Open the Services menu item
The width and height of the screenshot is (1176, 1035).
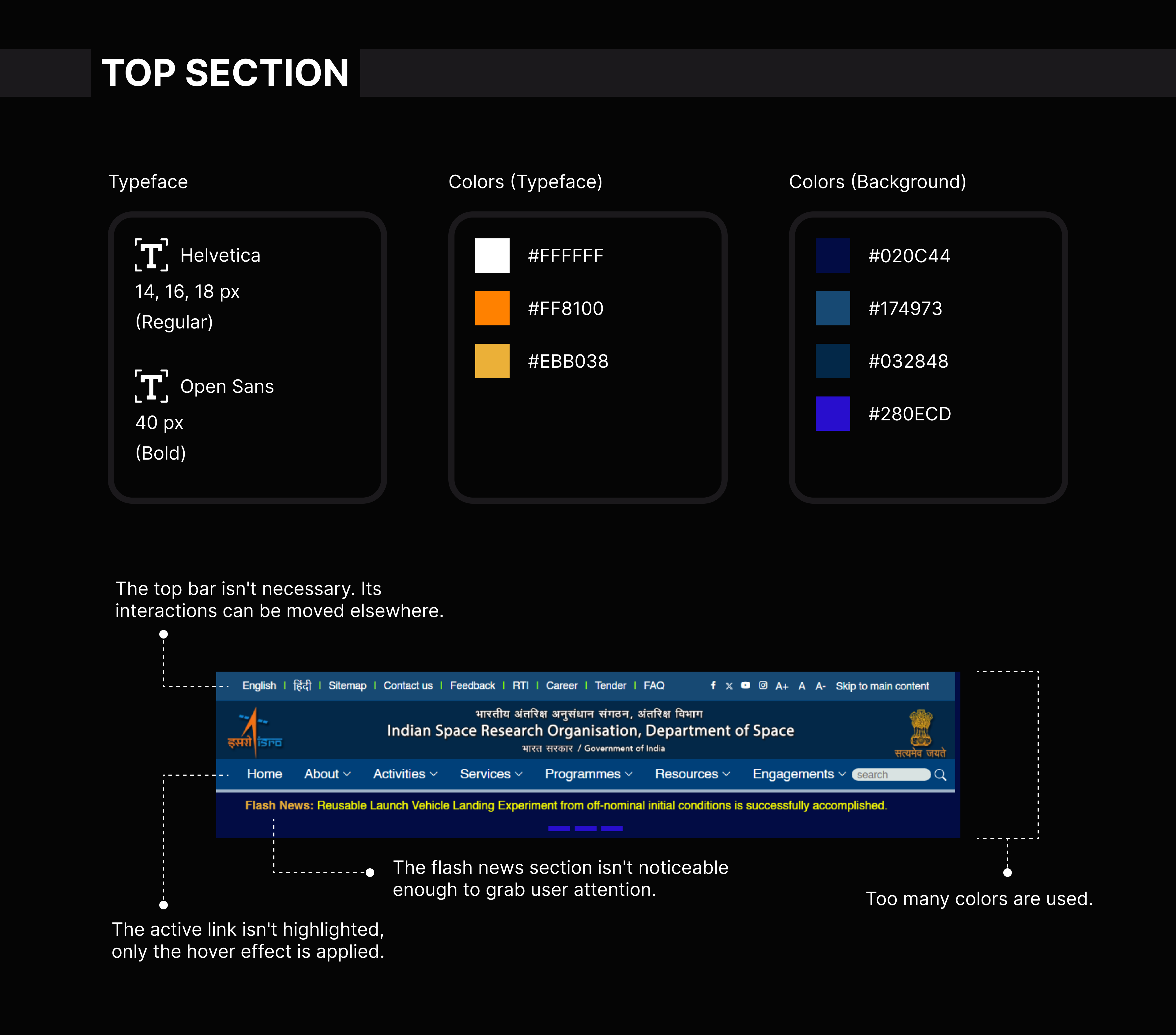pyautogui.click(x=490, y=774)
